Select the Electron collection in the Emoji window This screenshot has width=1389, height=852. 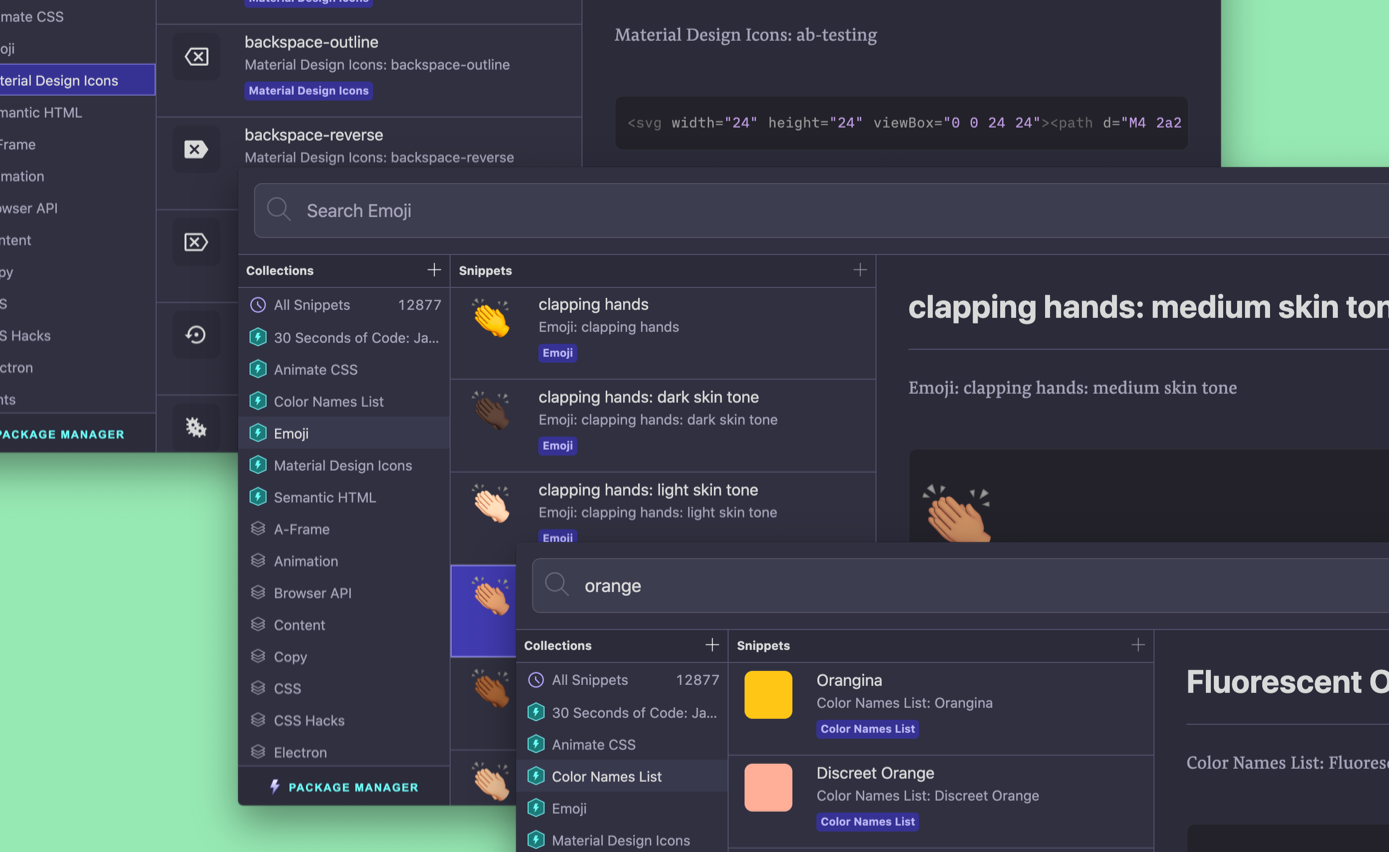(x=300, y=752)
